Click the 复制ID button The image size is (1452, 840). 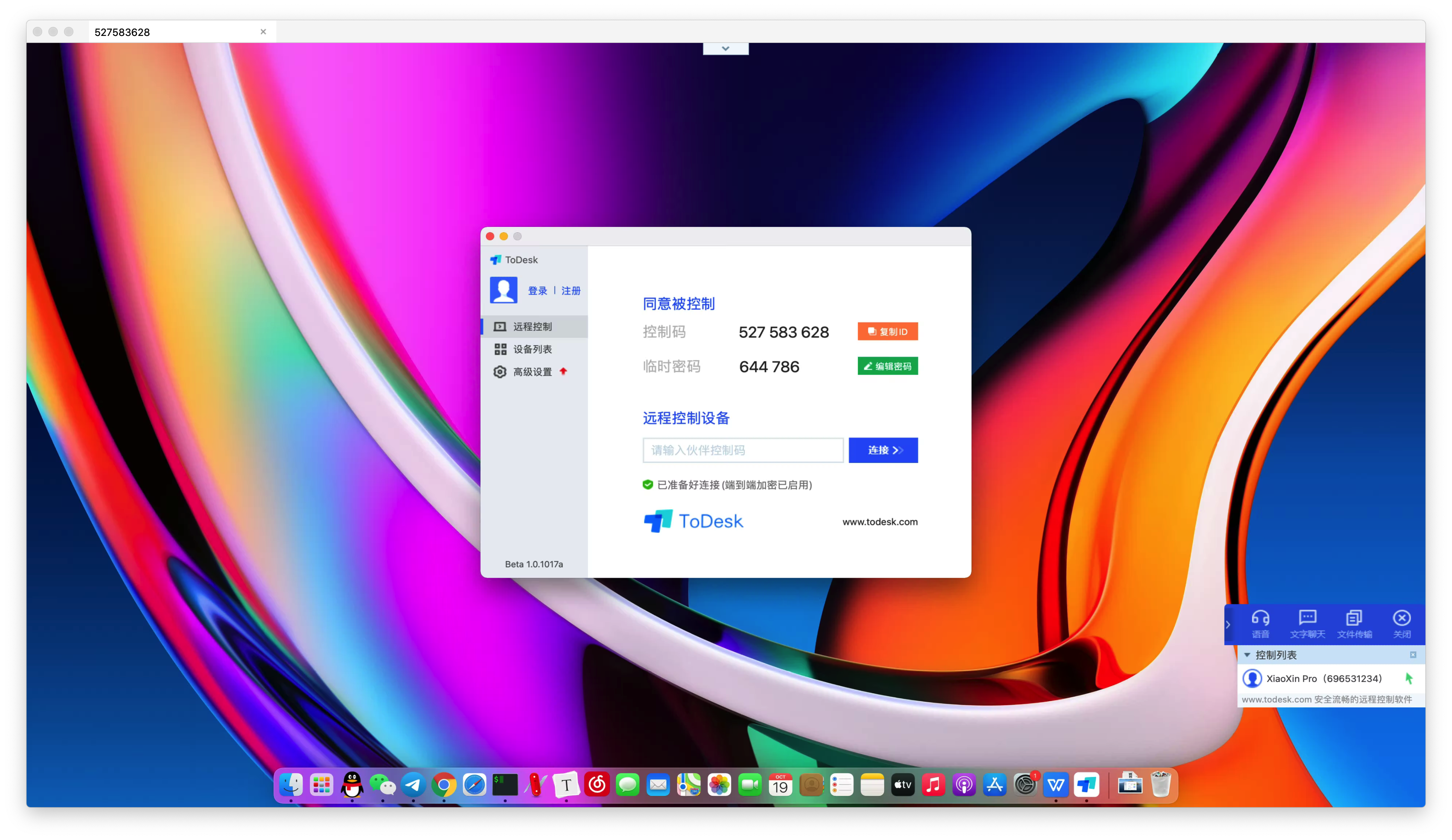point(887,331)
